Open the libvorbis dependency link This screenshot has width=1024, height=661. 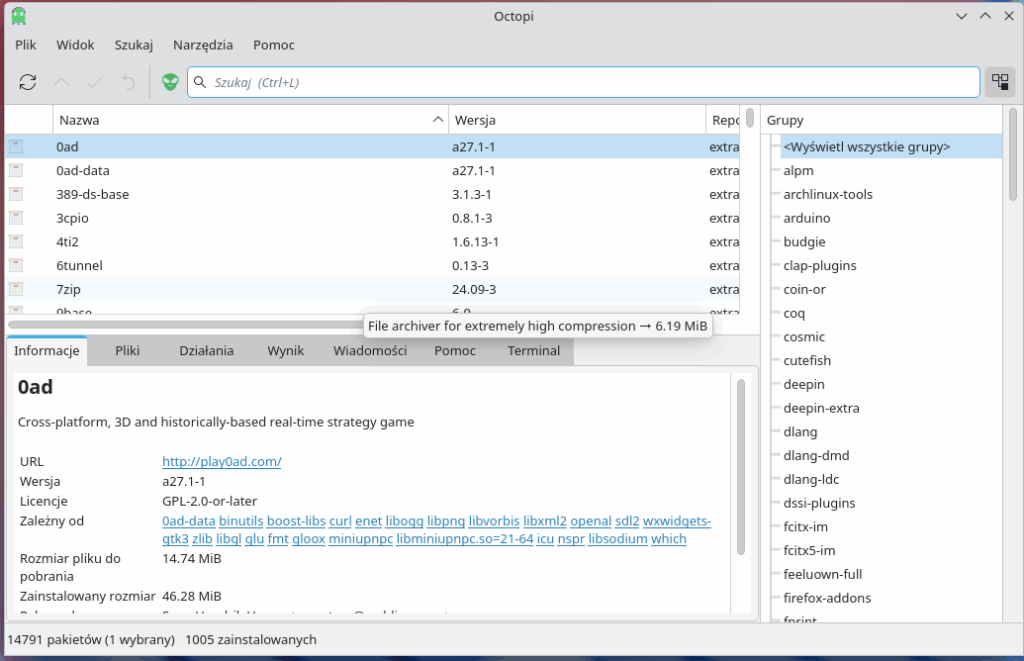(494, 521)
